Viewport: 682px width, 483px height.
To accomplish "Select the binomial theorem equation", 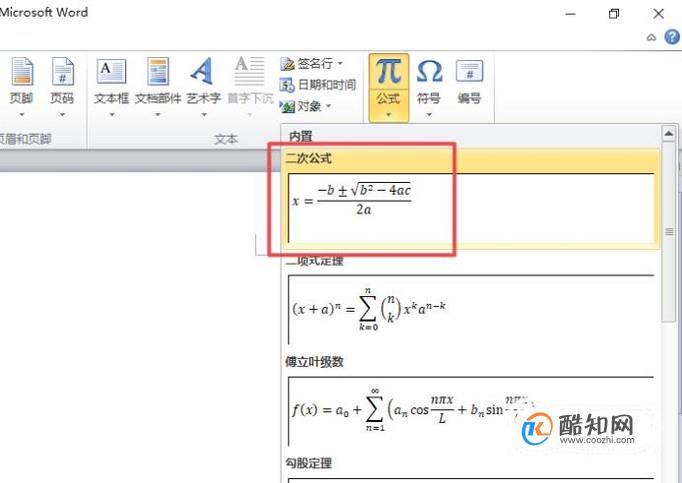I will [471, 309].
